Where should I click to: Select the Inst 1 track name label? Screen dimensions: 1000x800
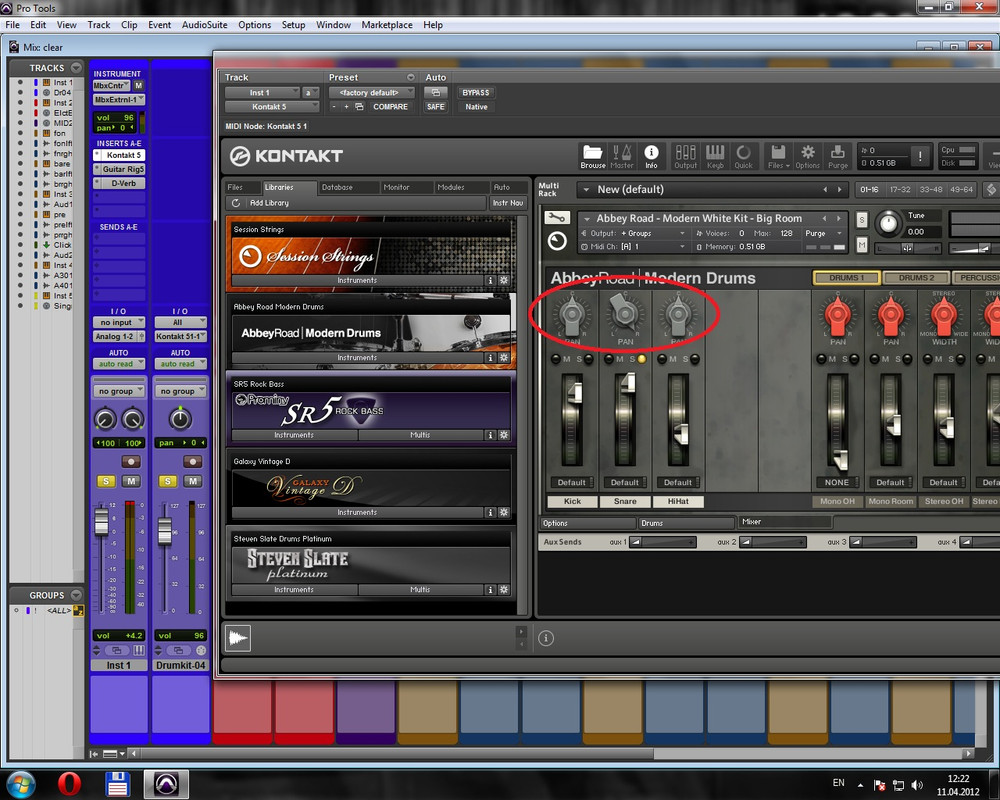(119, 665)
